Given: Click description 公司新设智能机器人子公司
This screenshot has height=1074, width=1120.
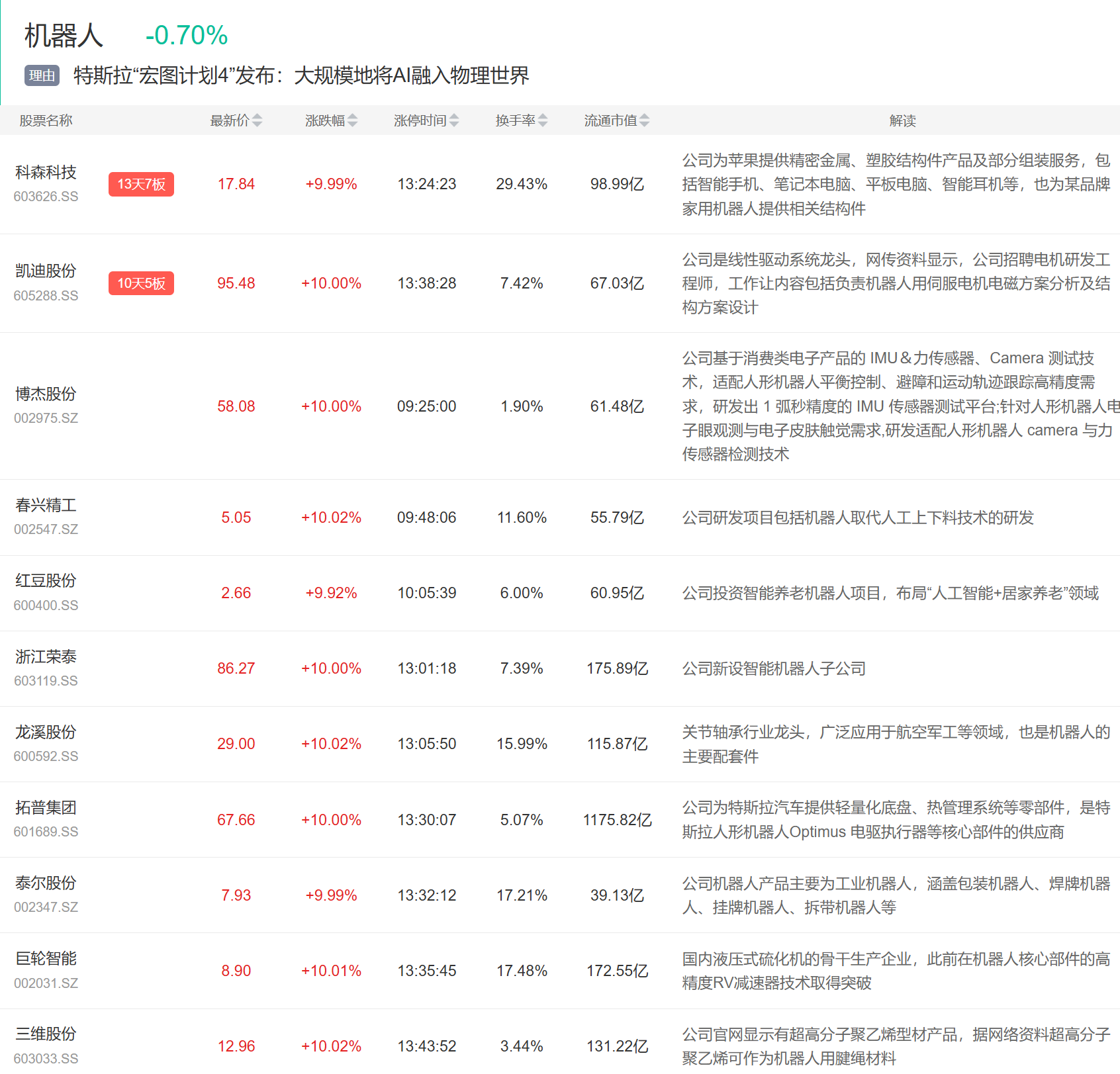Looking at the screenshot, I should [x=774, y=668].
